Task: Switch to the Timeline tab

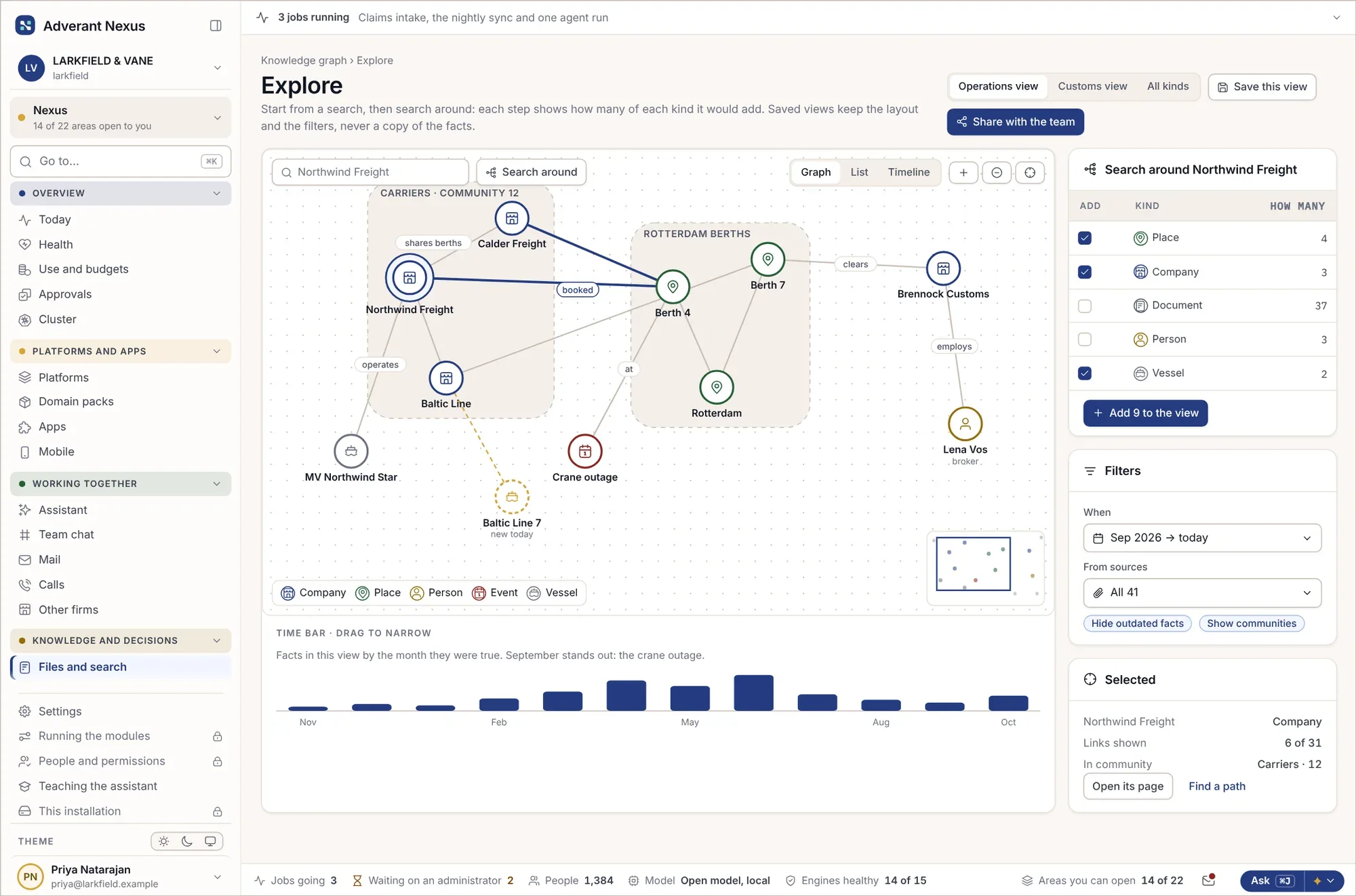Action: (x=909, y=172)
